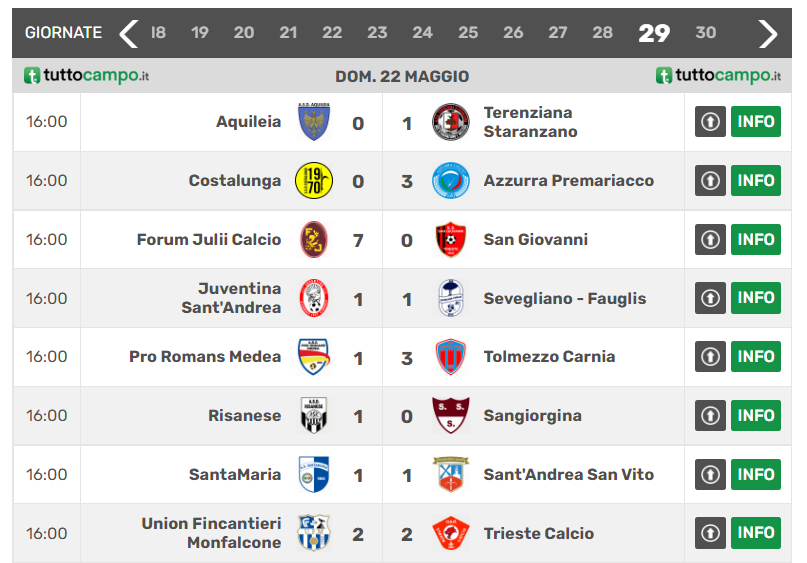Viewport: 807px width, 563px height.
Task: Click the Sevegliano - Fauglis team name
Action: coord(564,298)
